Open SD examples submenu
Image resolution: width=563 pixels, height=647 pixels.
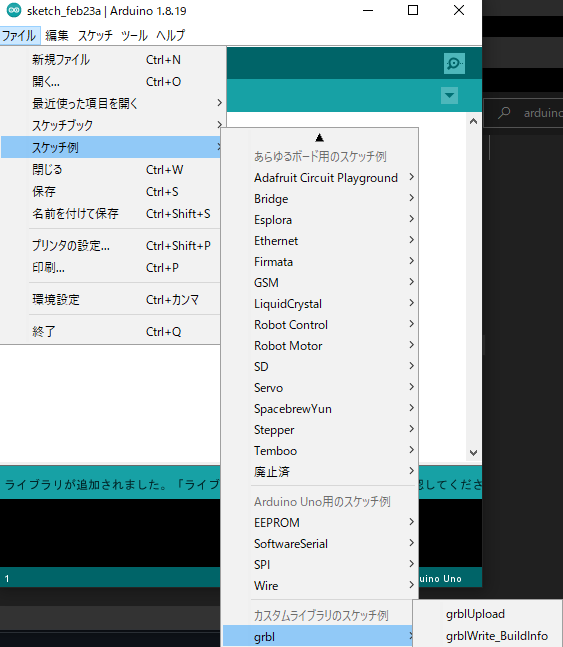pyautogui.click(x=320, y=367)
